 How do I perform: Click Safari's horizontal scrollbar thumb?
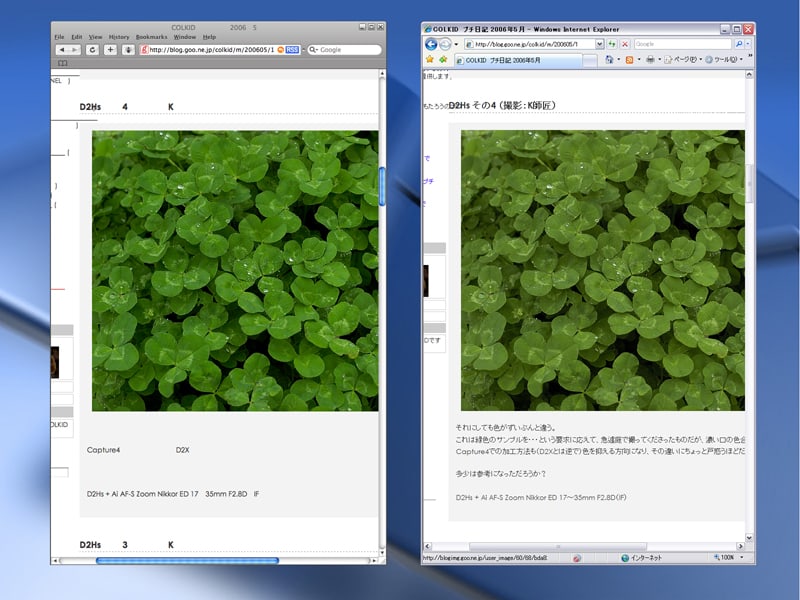(187, 560)
